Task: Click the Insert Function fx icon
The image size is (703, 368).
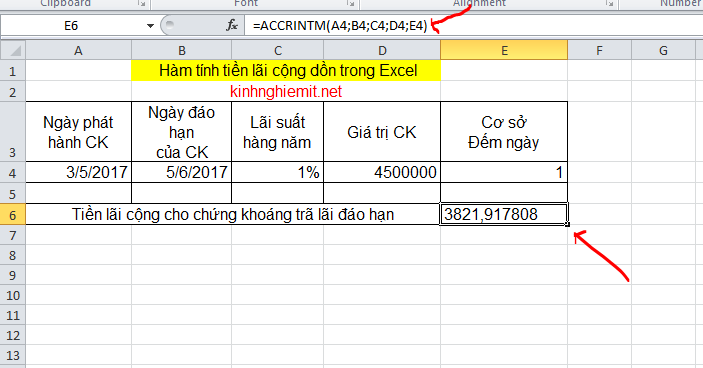Action: coord(232,26)
